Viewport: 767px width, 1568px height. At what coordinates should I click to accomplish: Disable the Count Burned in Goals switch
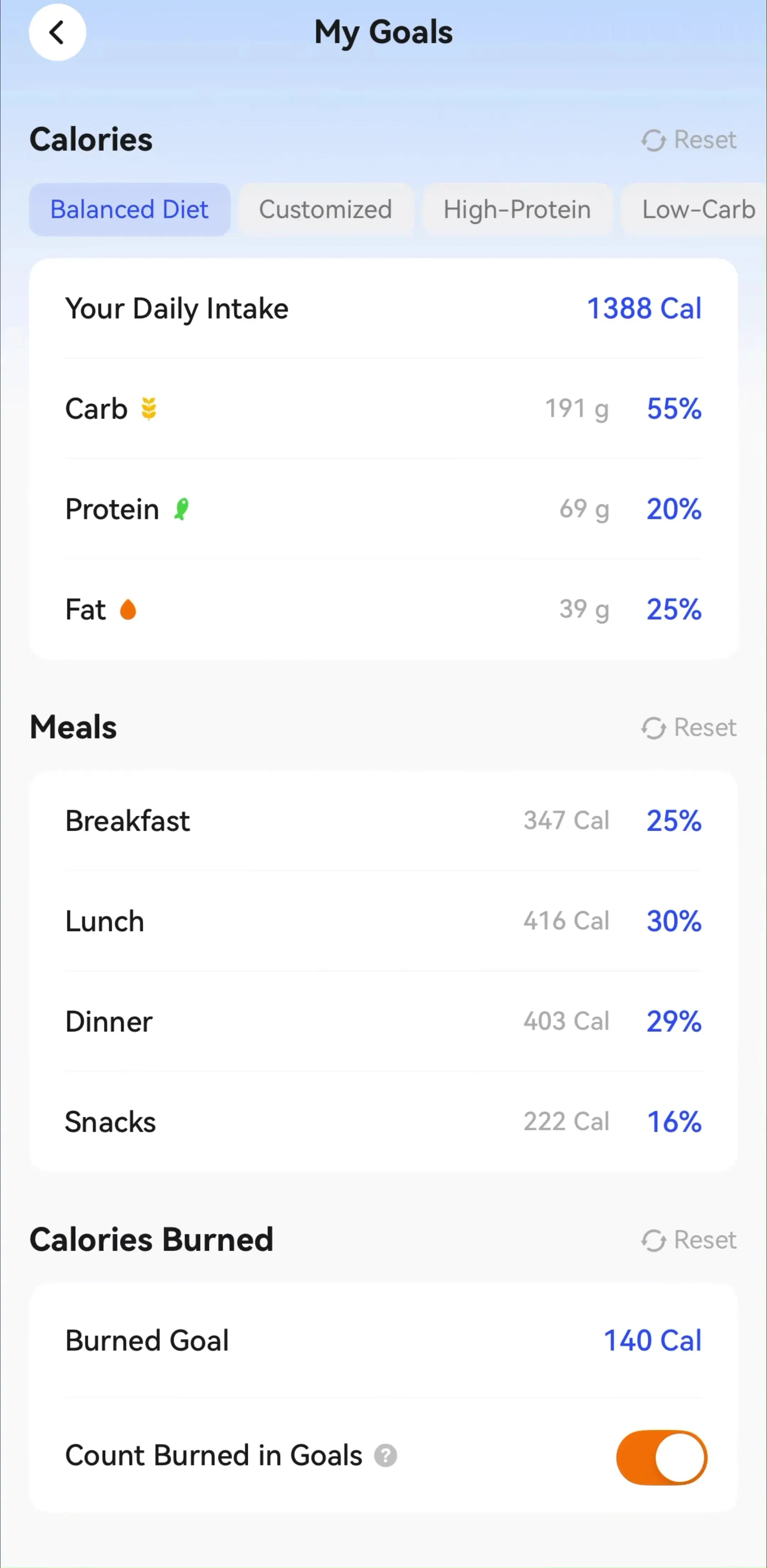pyautogui.click(x=661, y=1457)
